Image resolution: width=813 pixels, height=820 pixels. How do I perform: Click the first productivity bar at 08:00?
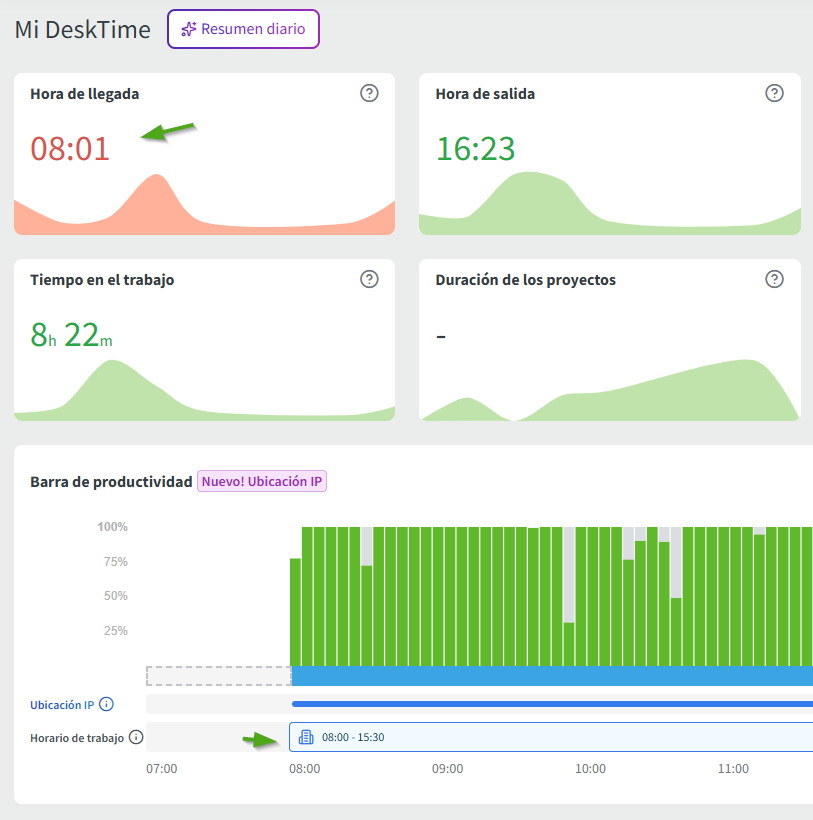pos(295,612)
